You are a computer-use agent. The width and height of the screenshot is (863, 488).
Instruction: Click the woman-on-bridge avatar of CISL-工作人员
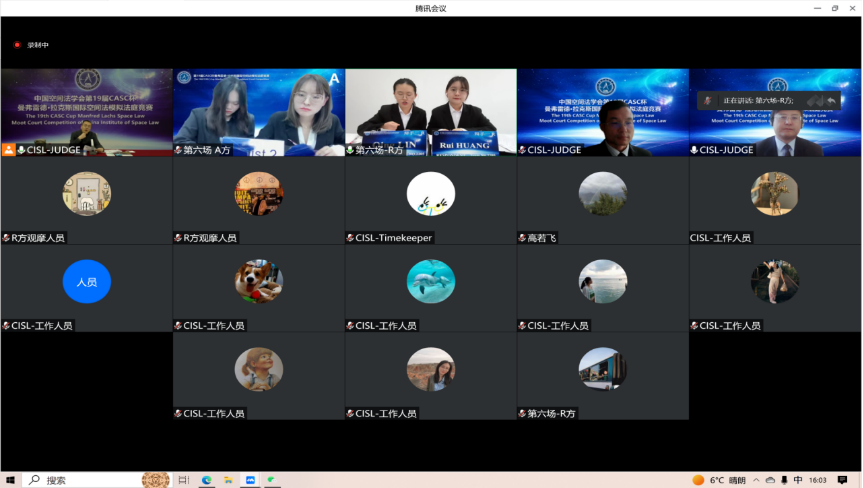pyautogui.click(x=774, y=282)
